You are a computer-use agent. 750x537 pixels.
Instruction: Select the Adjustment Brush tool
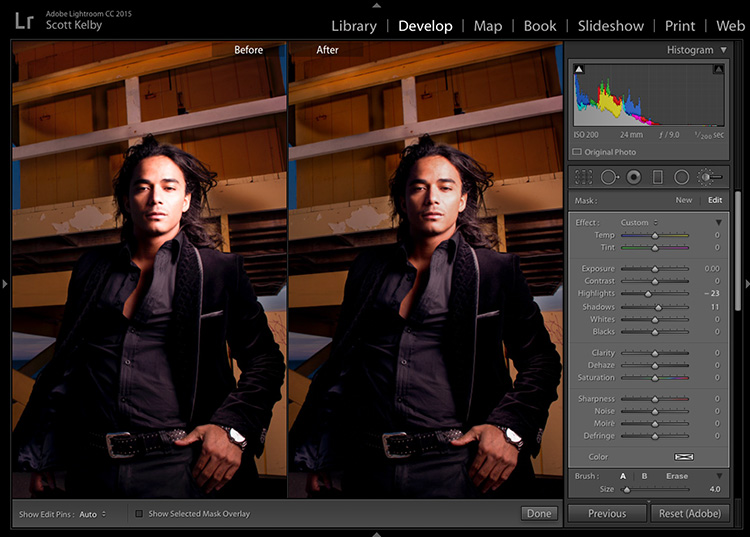tap(709, 177)
